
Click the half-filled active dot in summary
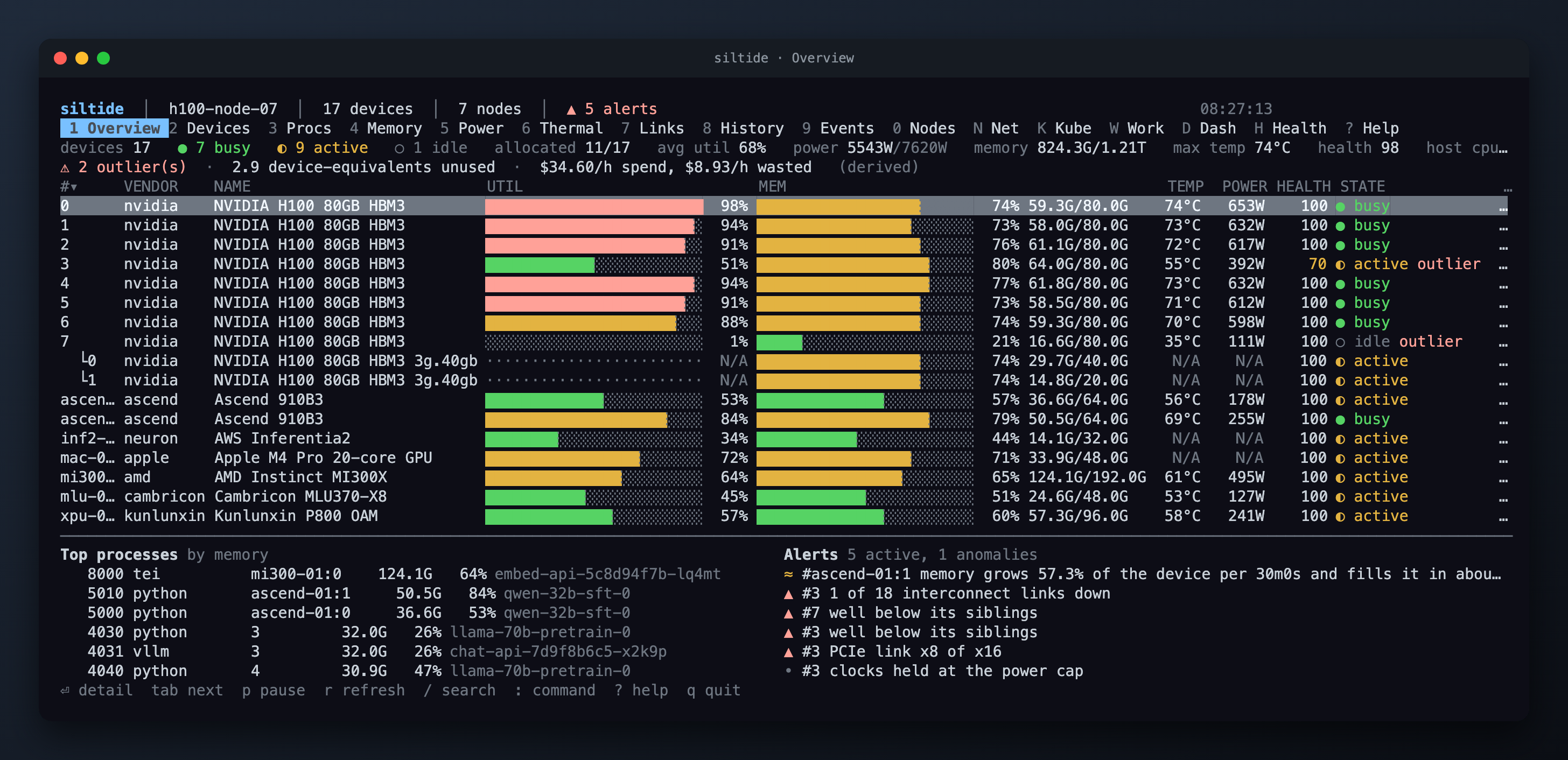[x=282, y=148]
